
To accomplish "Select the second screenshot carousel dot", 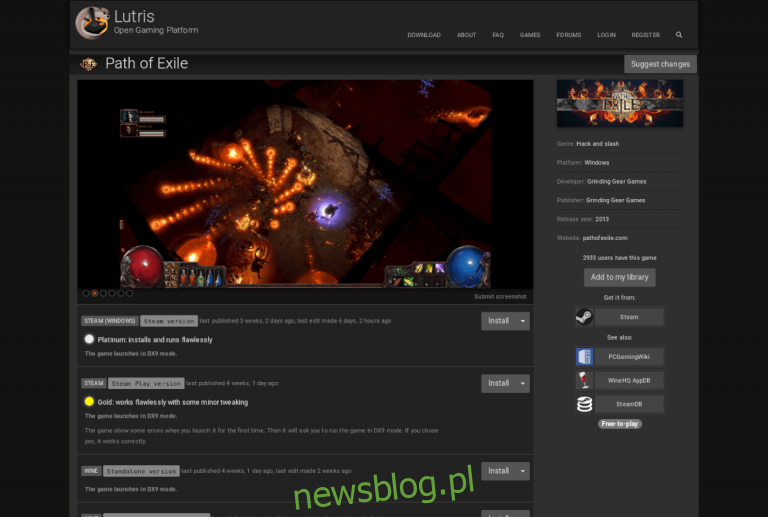I will coord(95,293).
